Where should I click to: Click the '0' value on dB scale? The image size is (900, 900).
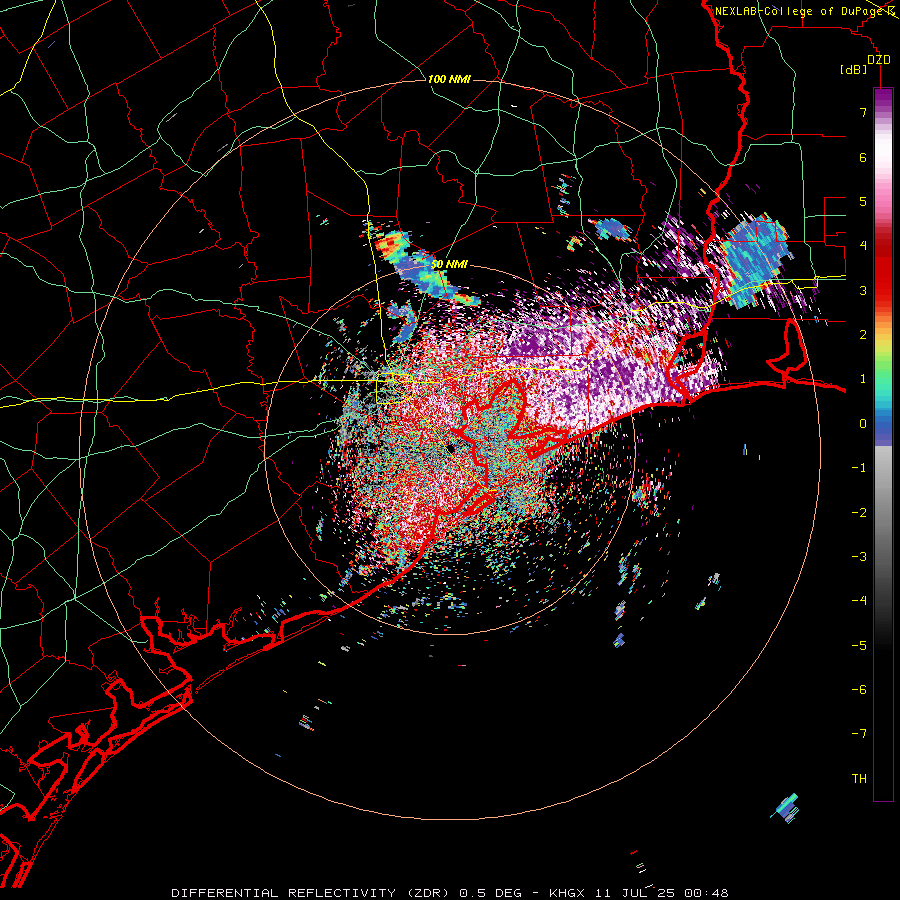863,424
